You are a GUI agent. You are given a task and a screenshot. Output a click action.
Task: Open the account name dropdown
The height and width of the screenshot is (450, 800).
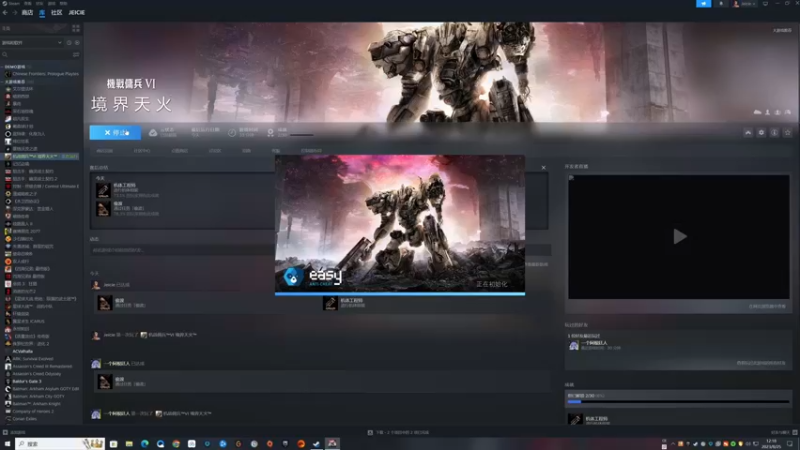pos(745,4)
